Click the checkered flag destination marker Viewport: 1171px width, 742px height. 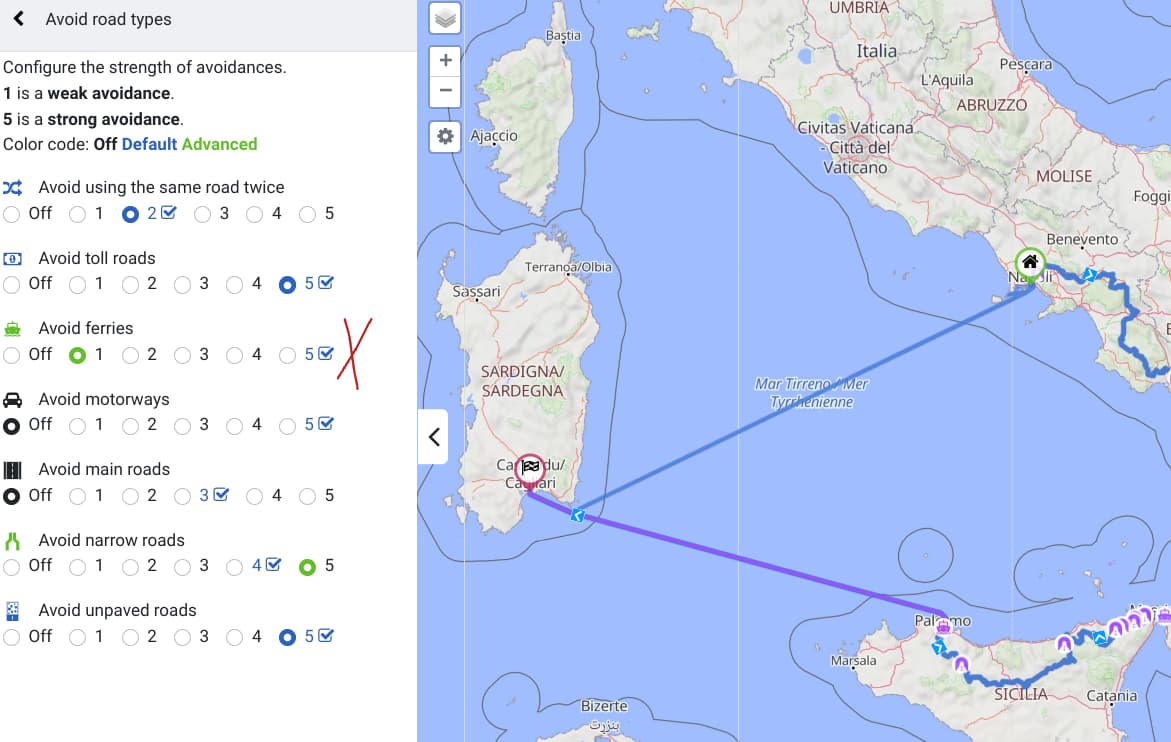click(x=529, y=467)
